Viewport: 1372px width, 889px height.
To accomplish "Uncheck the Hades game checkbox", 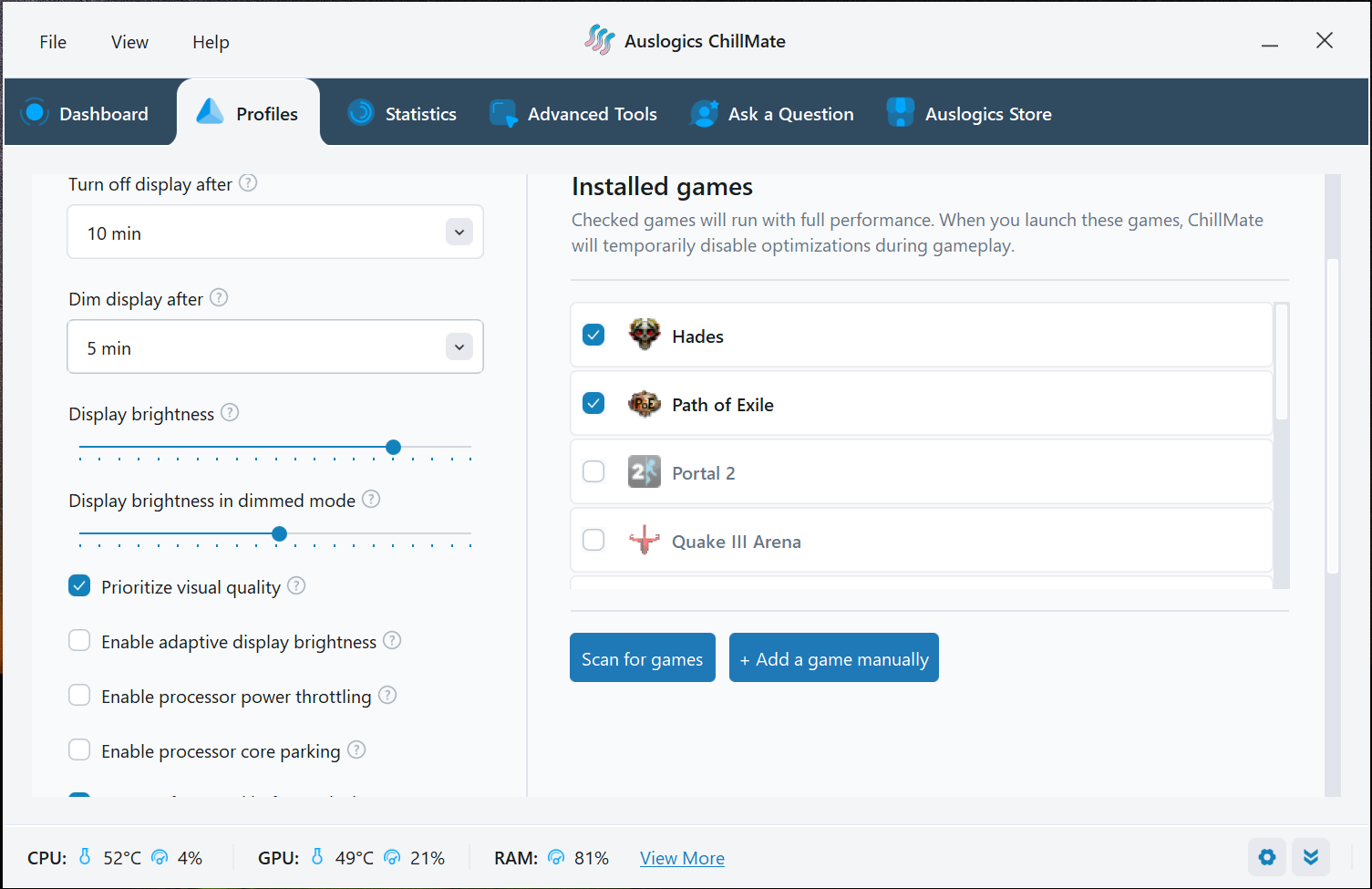I will pyautogui.click(x=593, y=335).
